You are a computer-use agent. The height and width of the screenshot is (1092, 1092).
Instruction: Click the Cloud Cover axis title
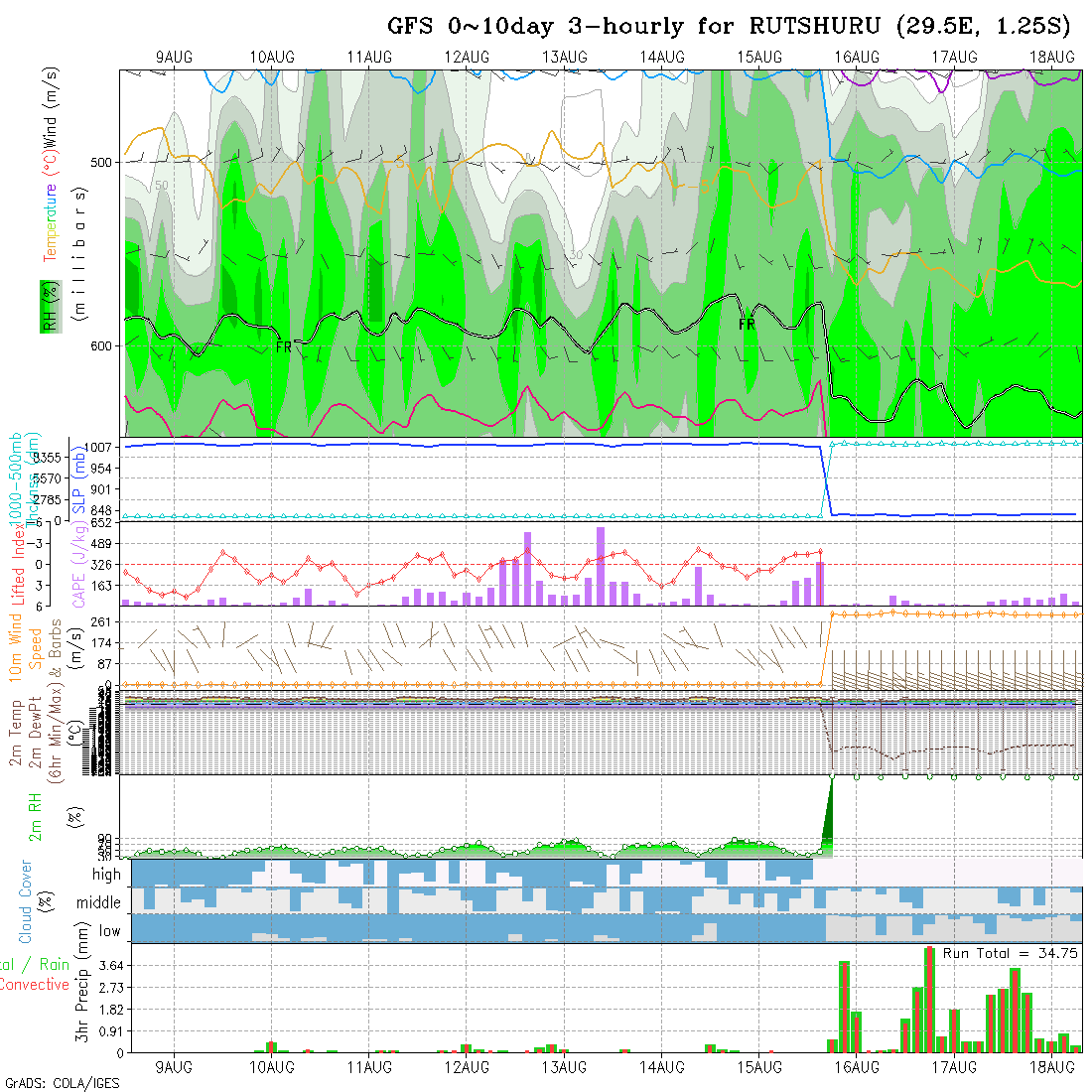pyautogui.click(x=26, y=901)
